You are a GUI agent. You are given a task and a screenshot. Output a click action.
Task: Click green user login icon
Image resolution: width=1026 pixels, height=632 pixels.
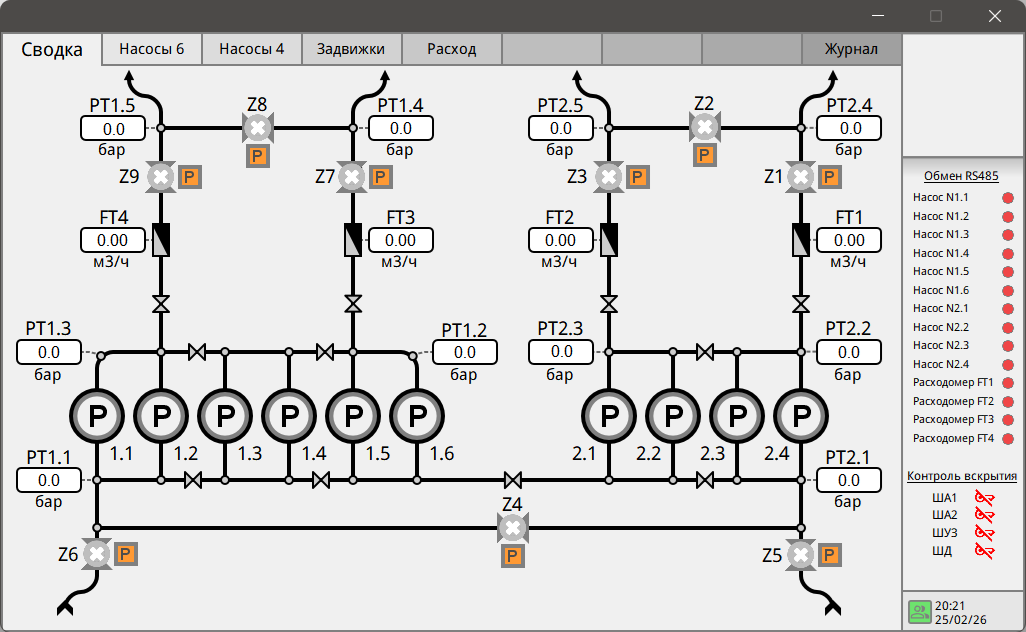click(x=919, y=612)
